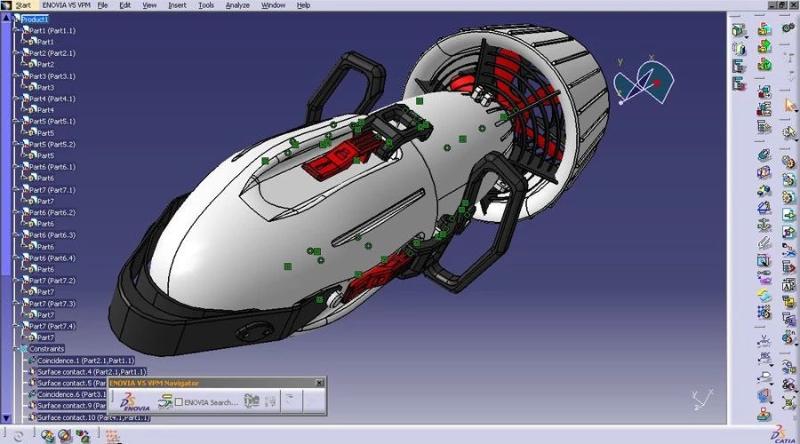Open the Help menu
800x444 pixels.
303,5
